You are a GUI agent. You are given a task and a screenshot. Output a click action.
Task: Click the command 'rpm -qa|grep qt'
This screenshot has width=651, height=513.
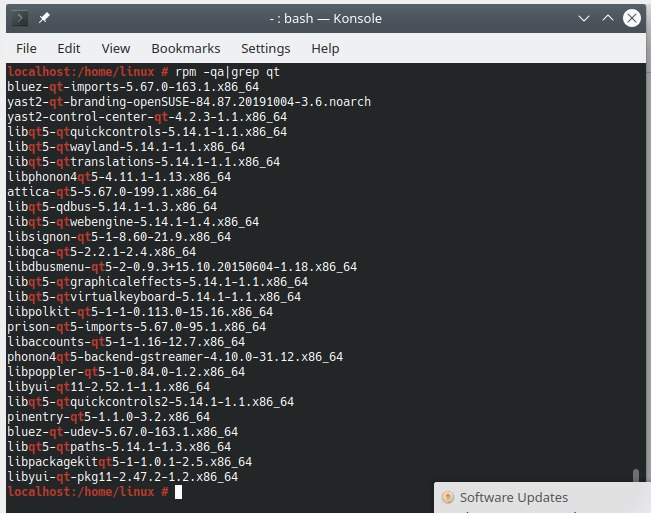pyautogui.click(x=228, y=72)
